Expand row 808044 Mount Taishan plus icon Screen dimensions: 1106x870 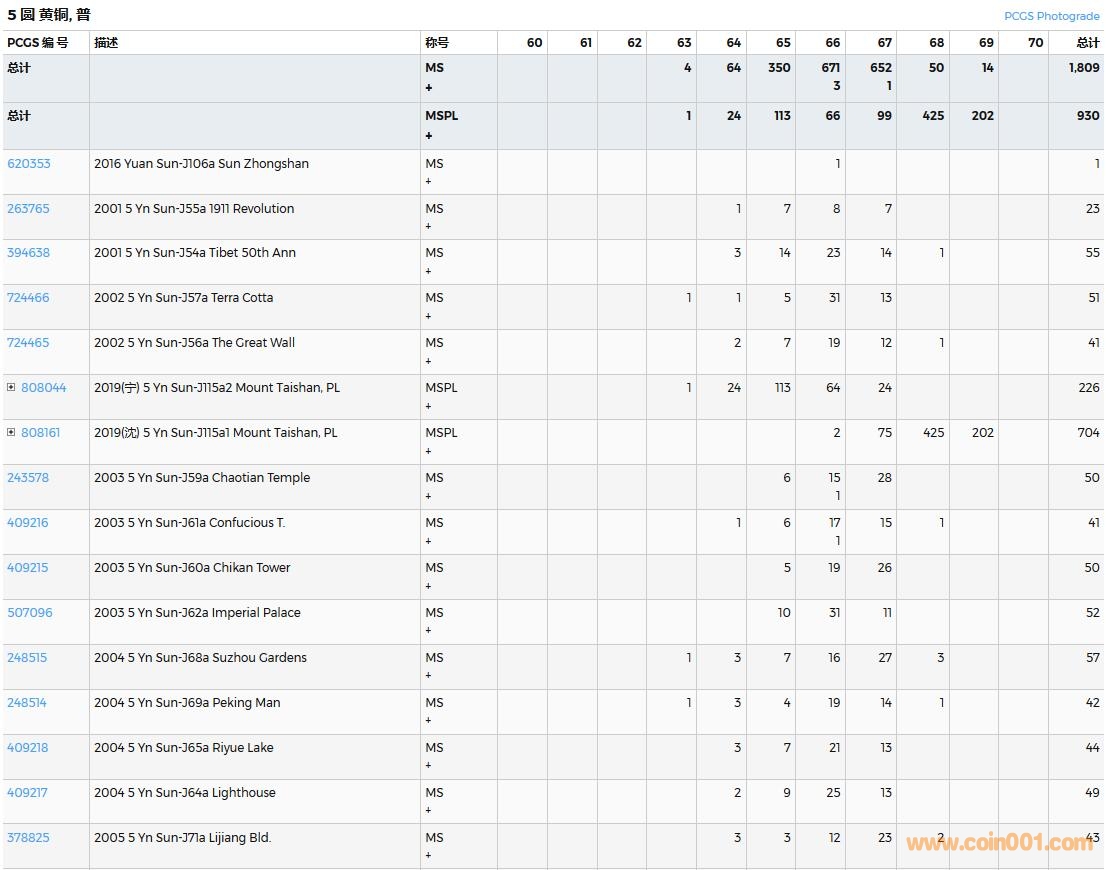pyautogui.click(x=11, y=388)
